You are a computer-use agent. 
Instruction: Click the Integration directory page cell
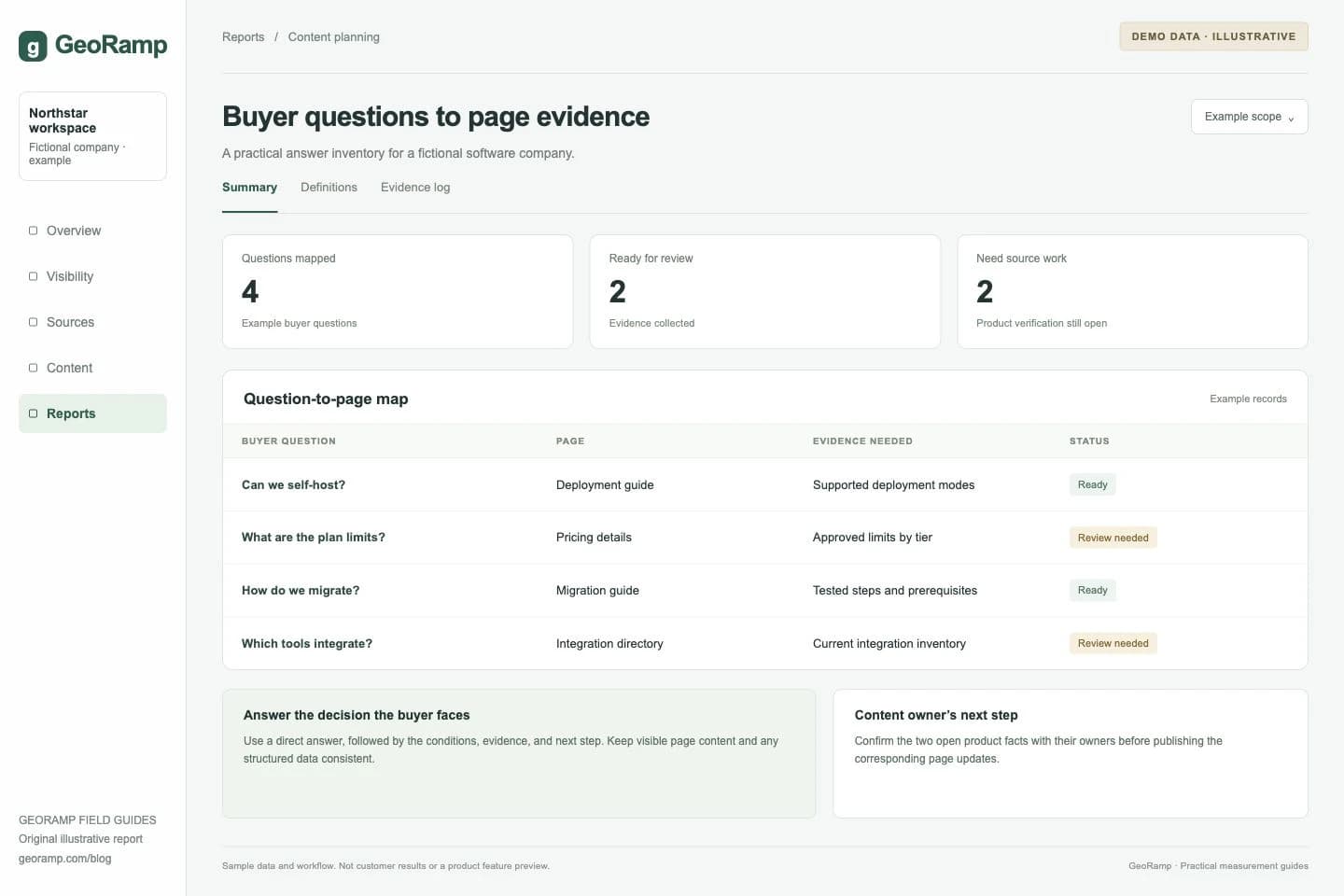[x=609, y=644]
